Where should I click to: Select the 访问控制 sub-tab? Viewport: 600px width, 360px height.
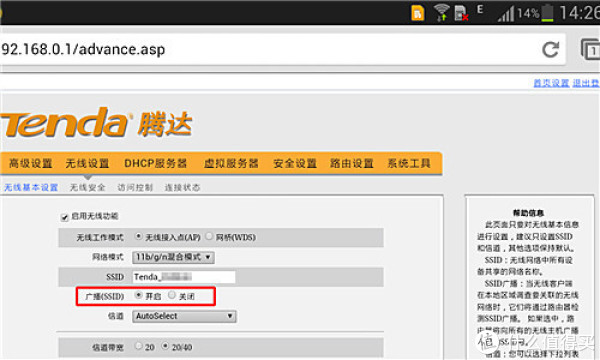tap(135, 187)
